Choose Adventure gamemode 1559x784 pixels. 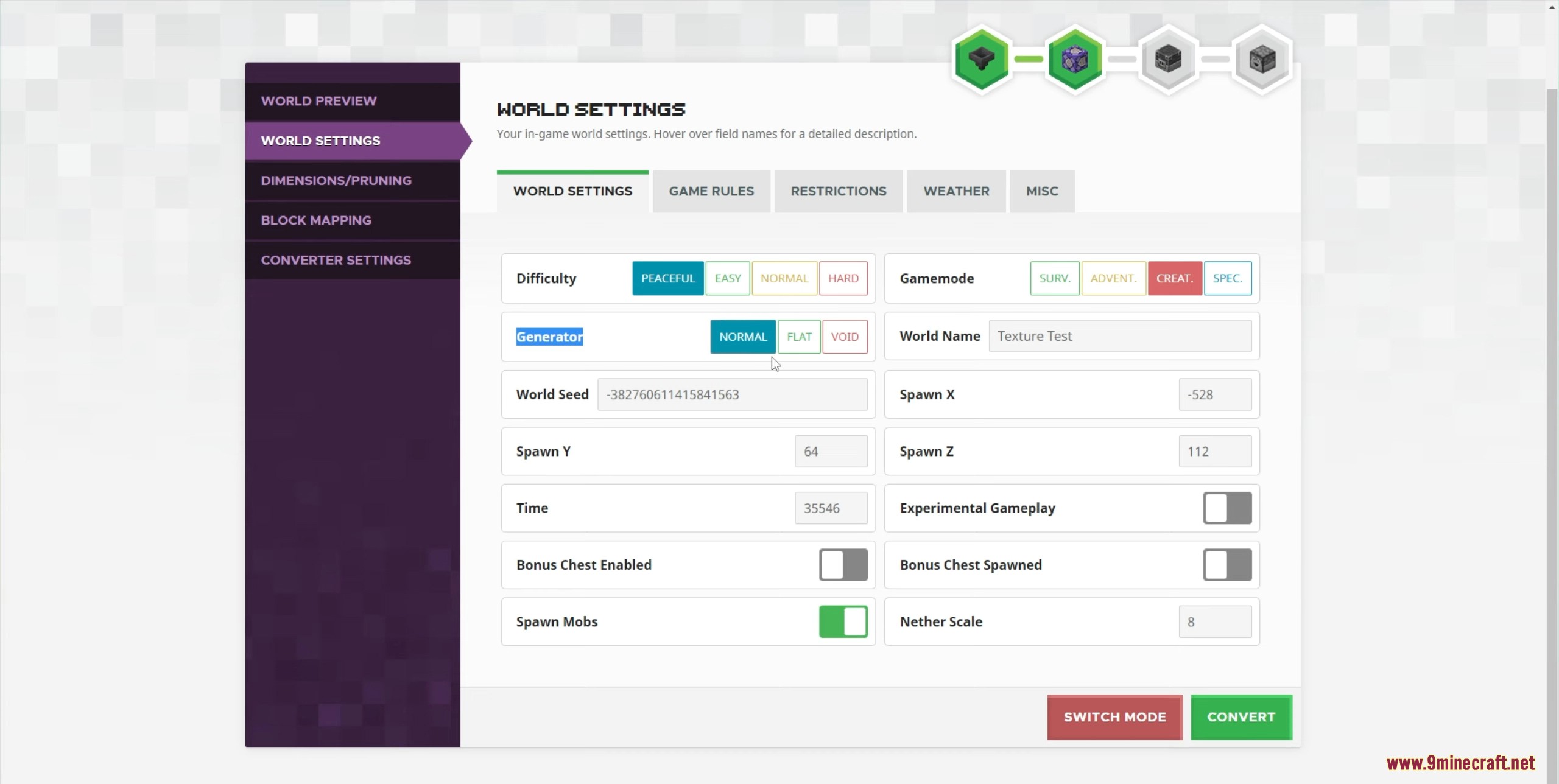click(x=1113, y=278)
